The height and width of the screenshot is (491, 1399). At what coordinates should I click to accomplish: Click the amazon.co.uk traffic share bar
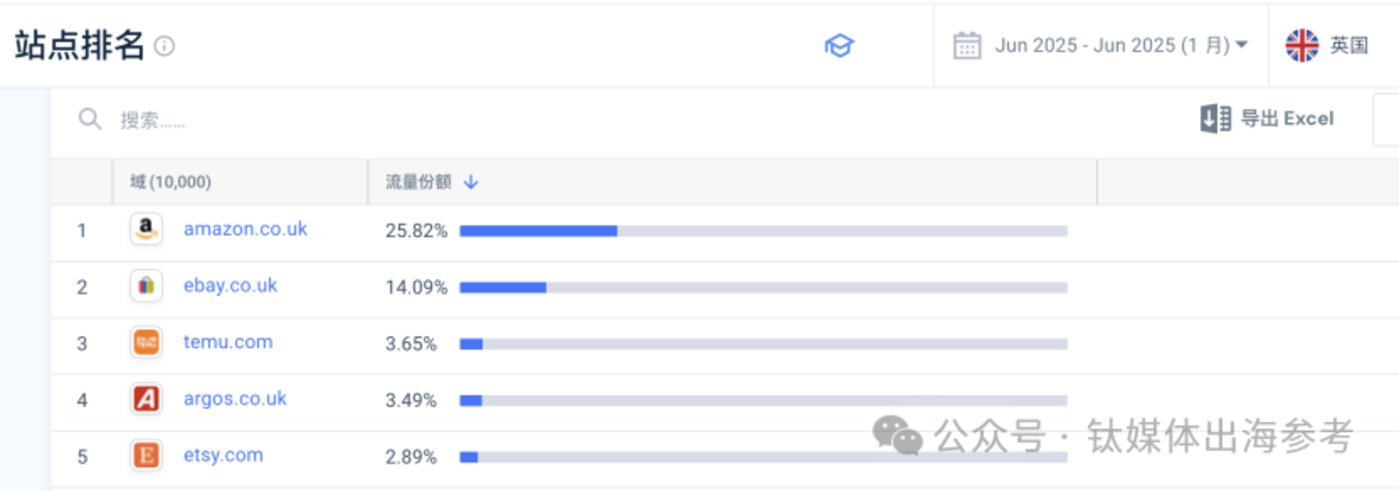(763, 231)
